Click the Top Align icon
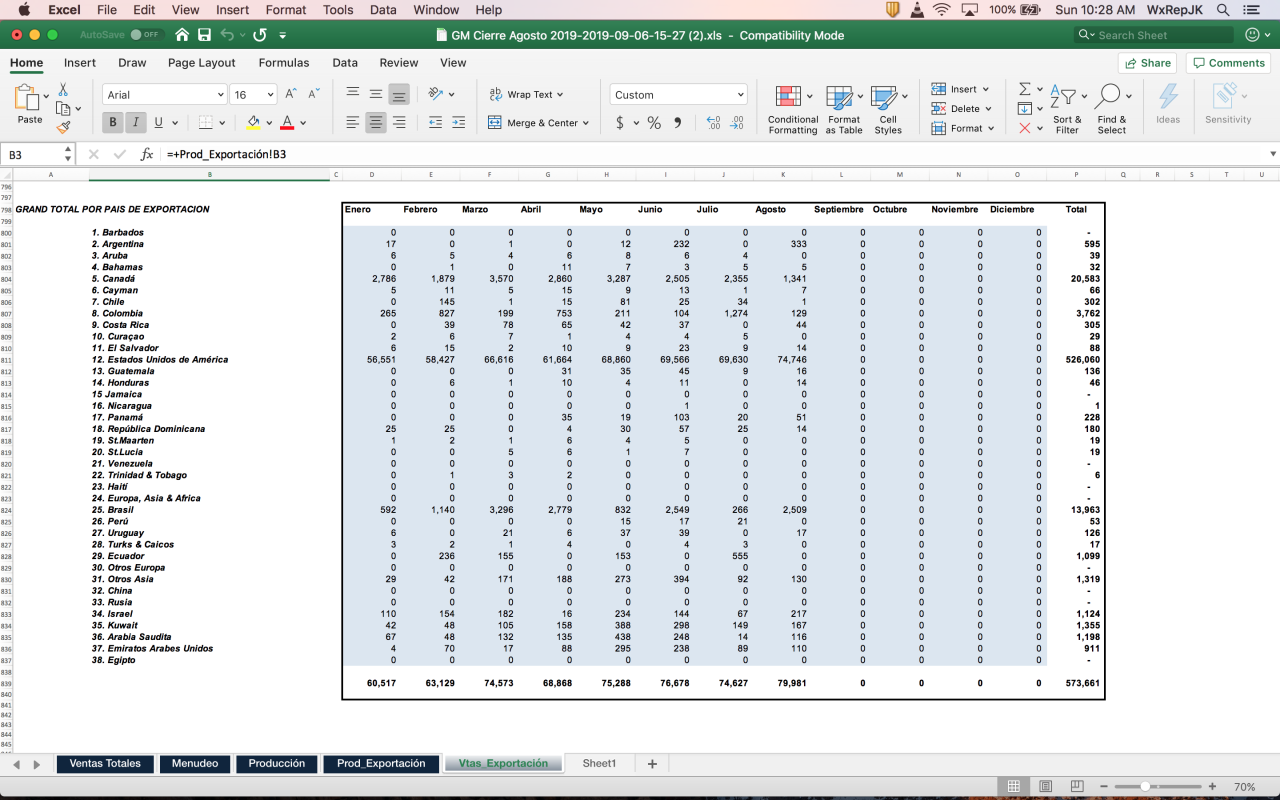This screenshot has height=800, width=1280. pyautogui.click(x=352, y=94)
